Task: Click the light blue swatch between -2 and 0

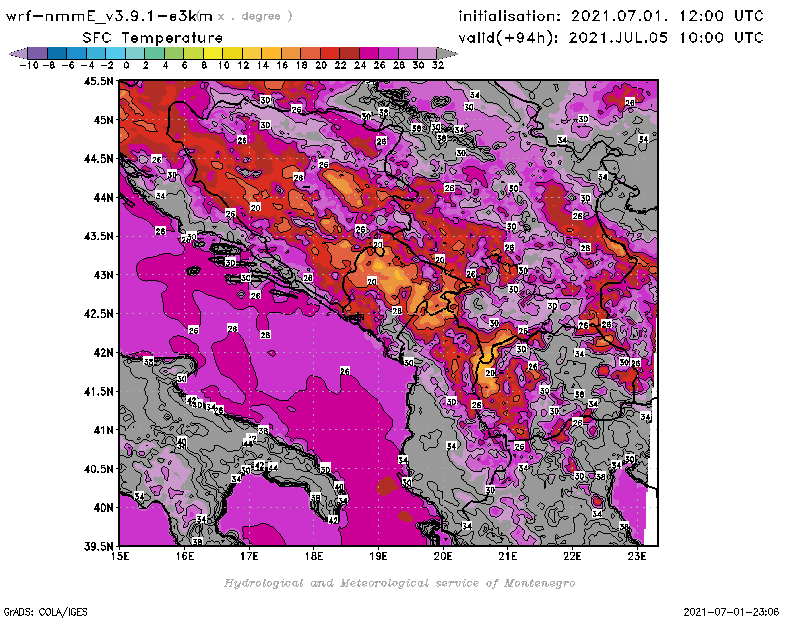Action: pyautogui.click(x=115, y=54)
